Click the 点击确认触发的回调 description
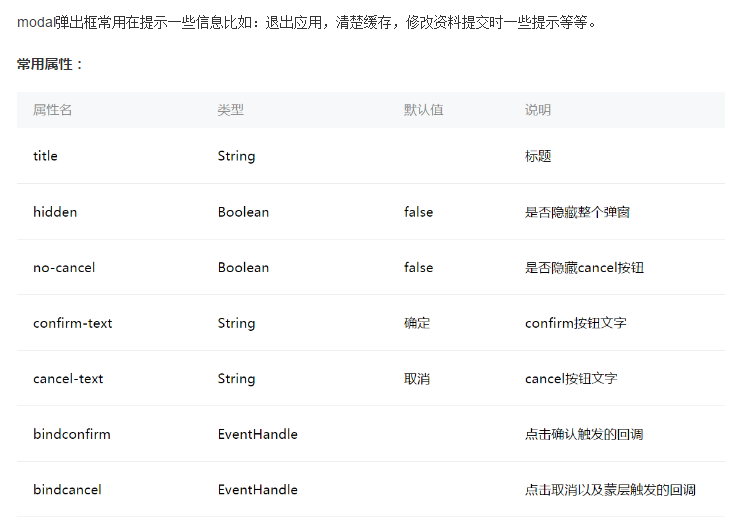The height and width of the screenshot is (522, 741). point(584,434)
